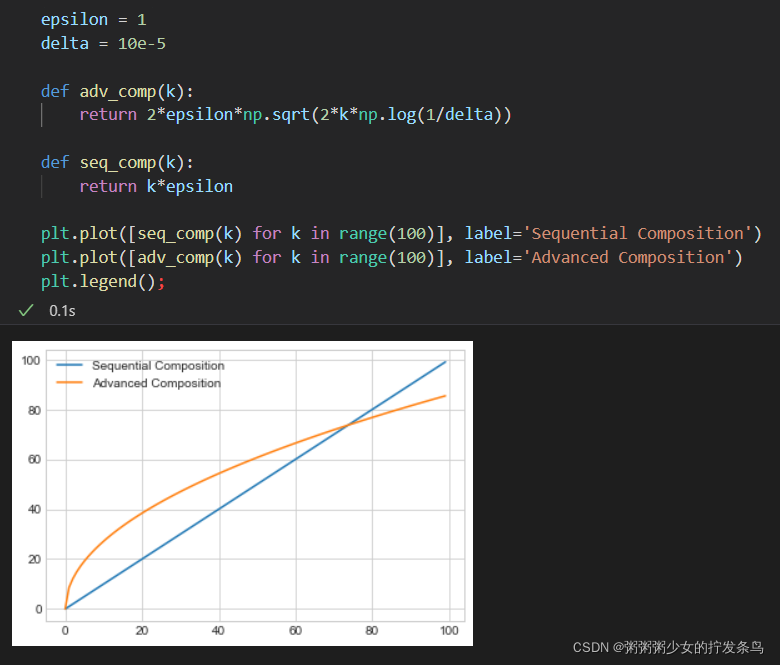Click the 'plt.legend();' code line
780x665 pixels.
[x=103, y=282]
